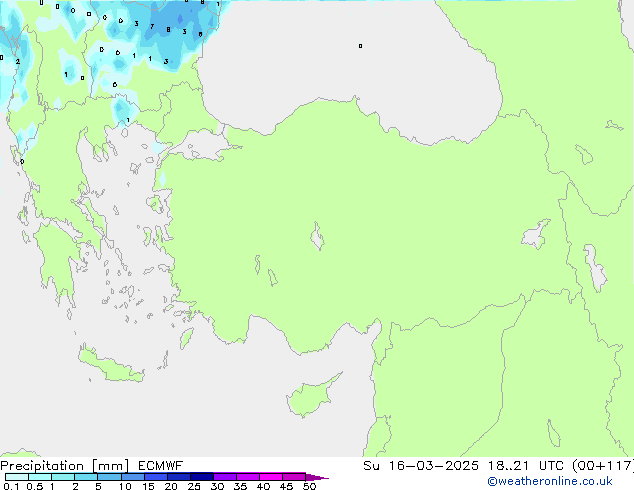Select the 30–35 mm purple legend box

[224, 477]
